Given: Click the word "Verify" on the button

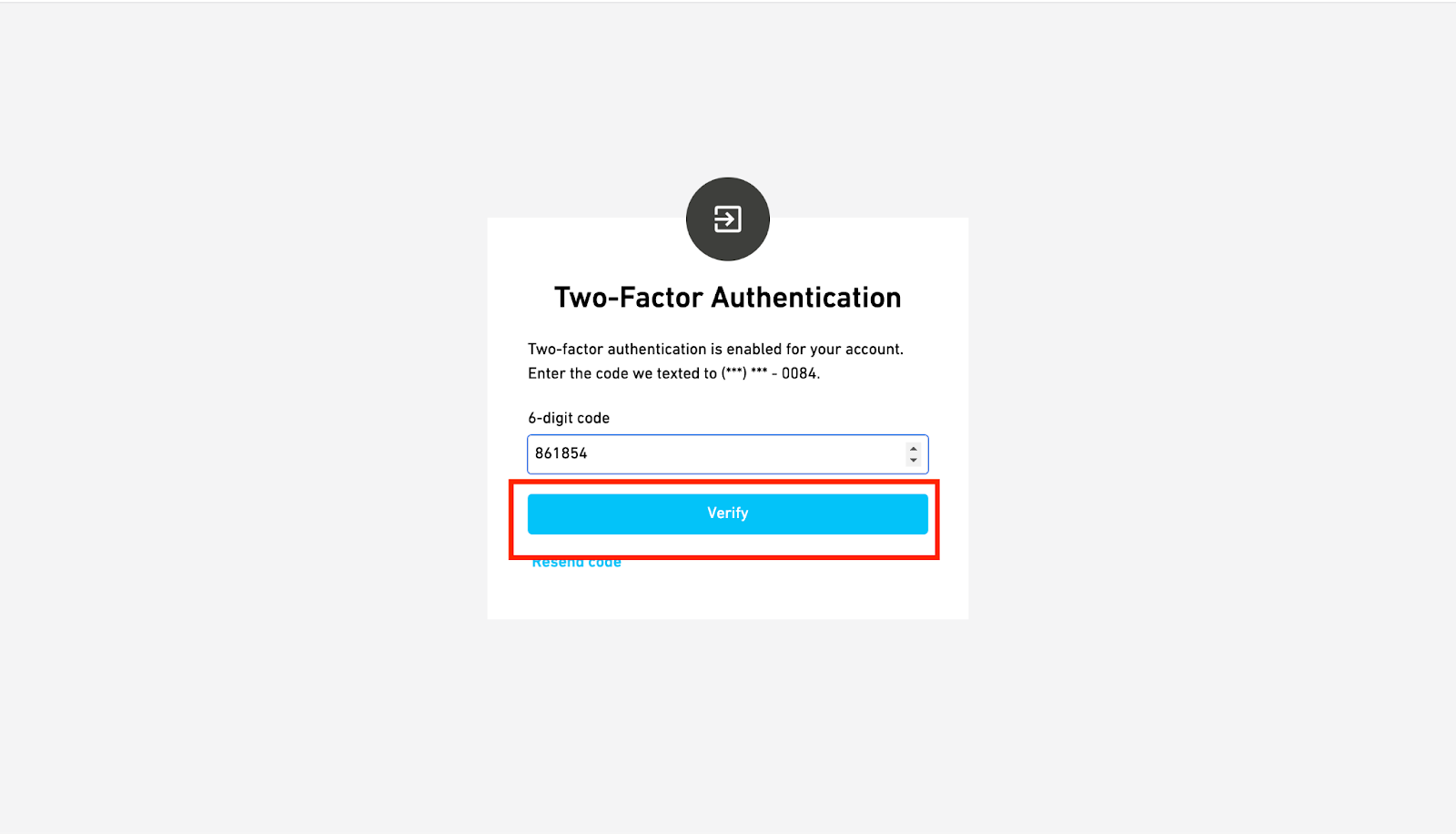Looking at the screenshot, I should pos(727,514).
